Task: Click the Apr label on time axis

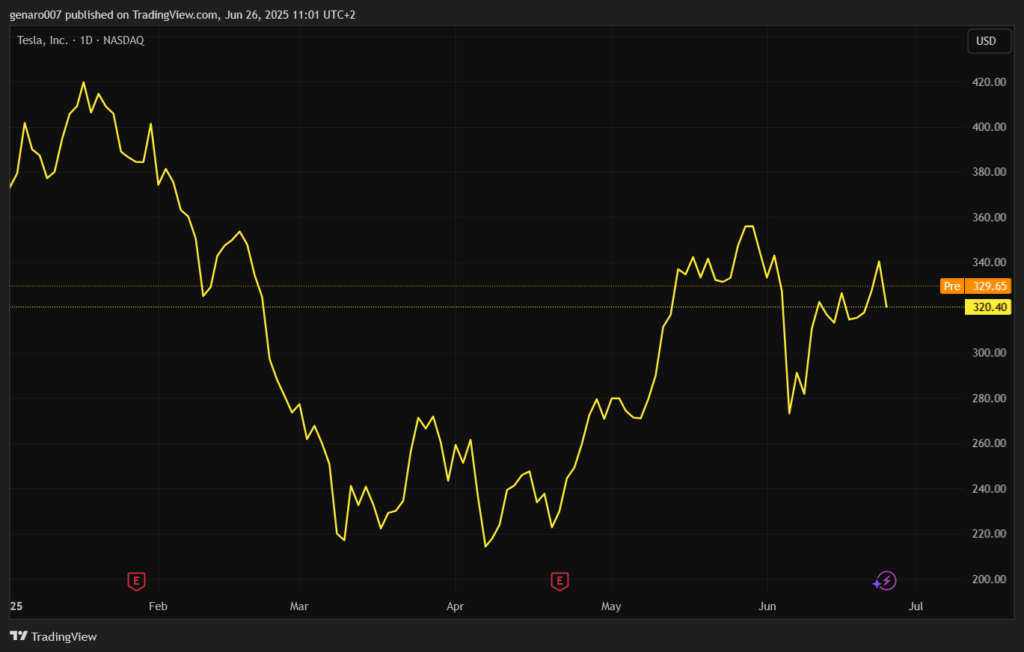Action: [456, 606]
